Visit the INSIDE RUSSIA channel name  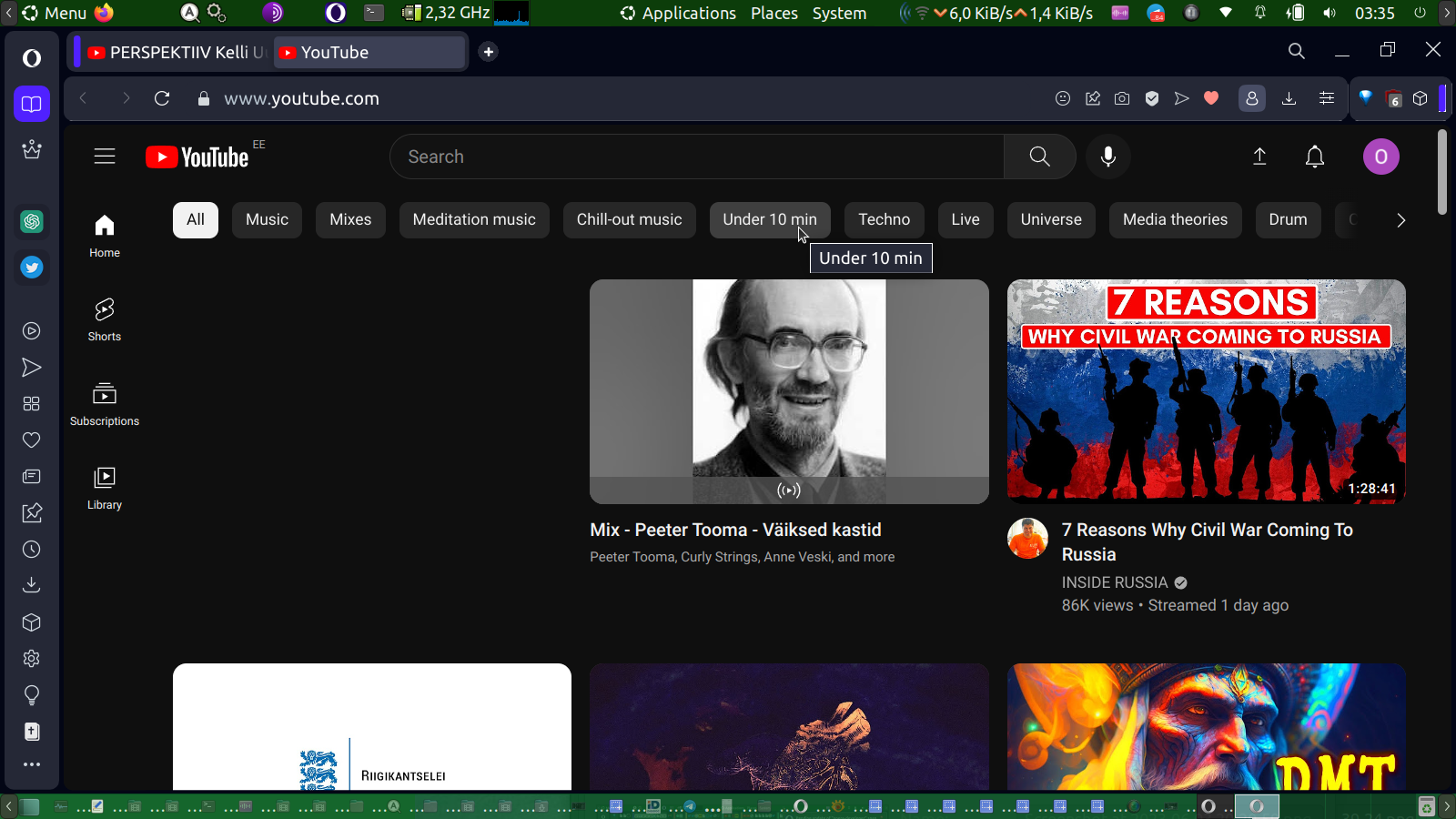(x=1115, y=582)
